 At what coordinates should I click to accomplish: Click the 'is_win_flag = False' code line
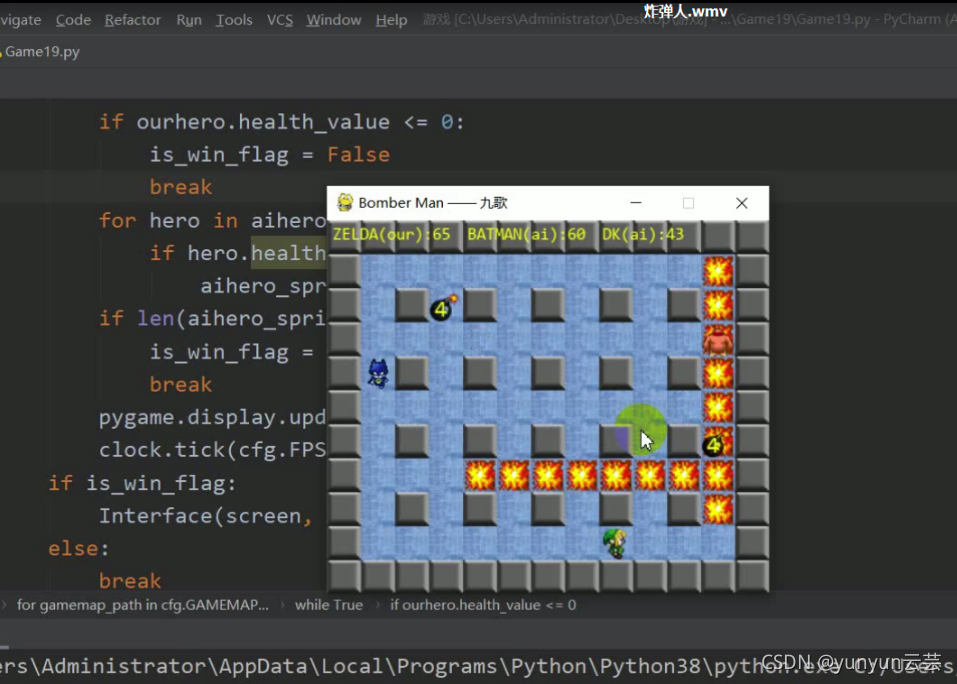[x=270, y=154]
